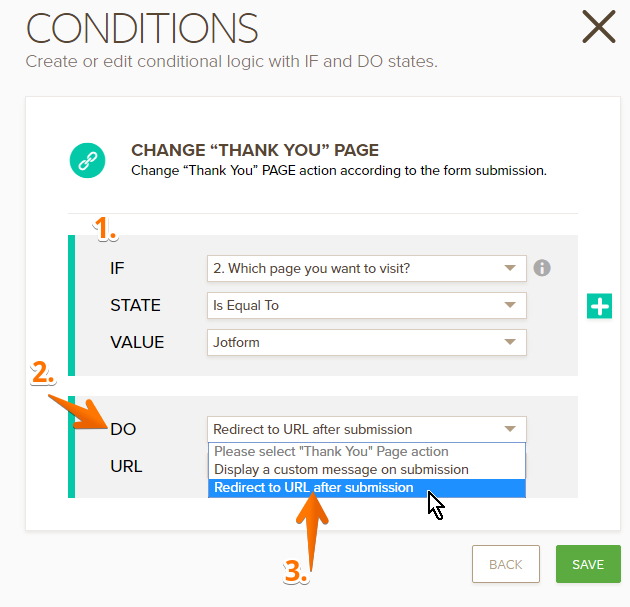Open the VALUE dropdown showing Jotform

[x=366, y=342]
